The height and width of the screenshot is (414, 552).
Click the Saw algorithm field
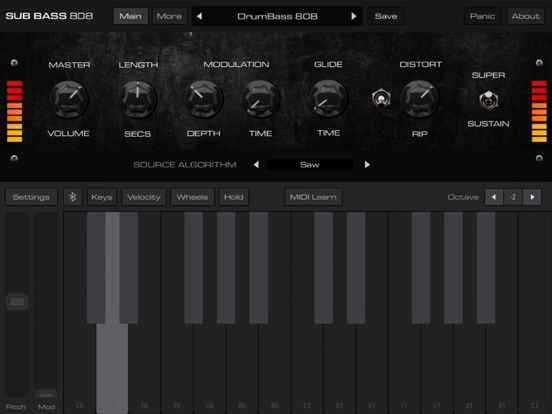pos(310,165)
